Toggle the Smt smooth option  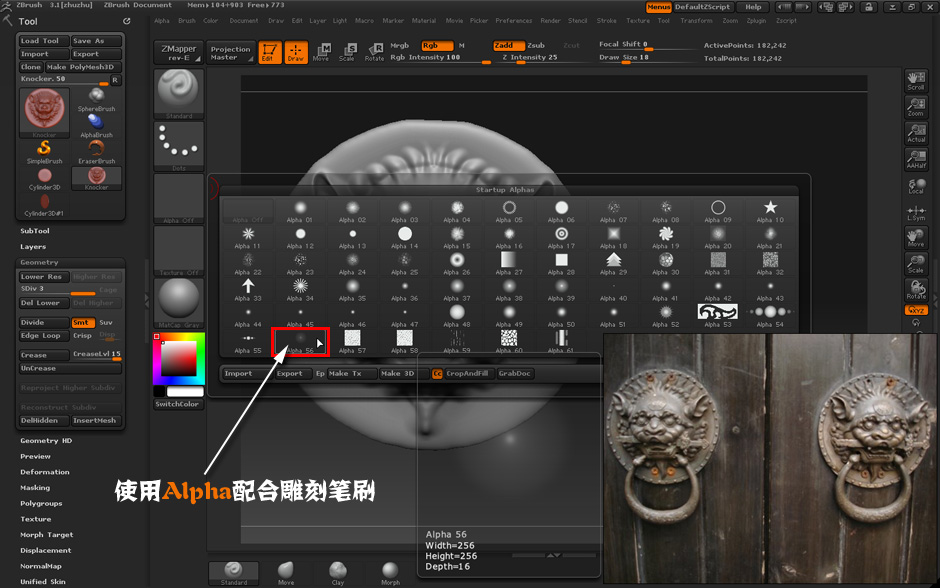click(83, 322)
